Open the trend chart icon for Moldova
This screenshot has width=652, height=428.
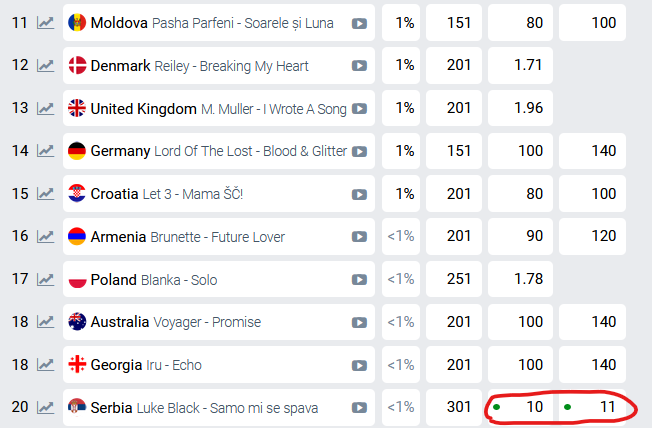tap(45, 22)
